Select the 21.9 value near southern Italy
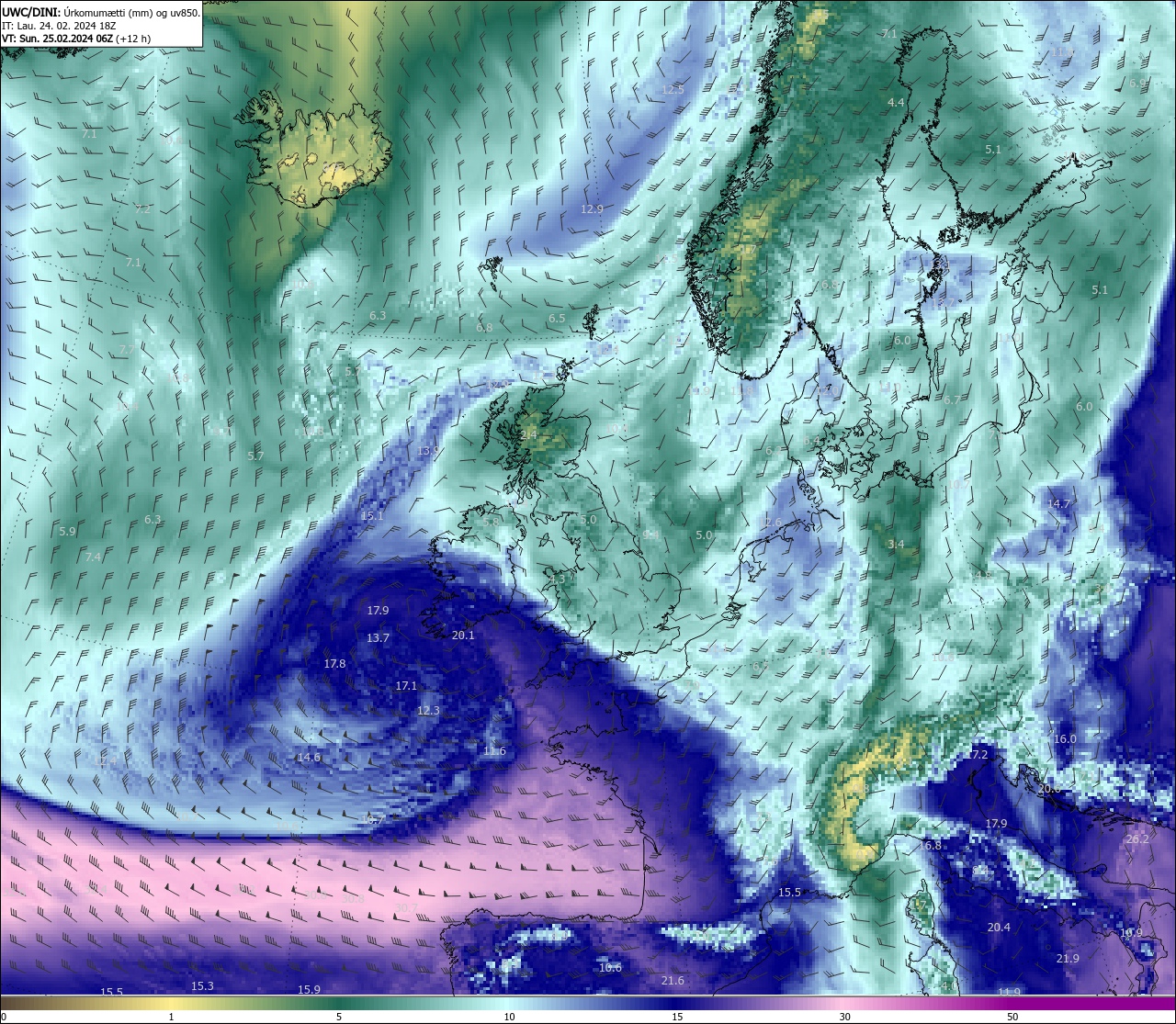Screen dimensions: 1176x1024 1068,959
